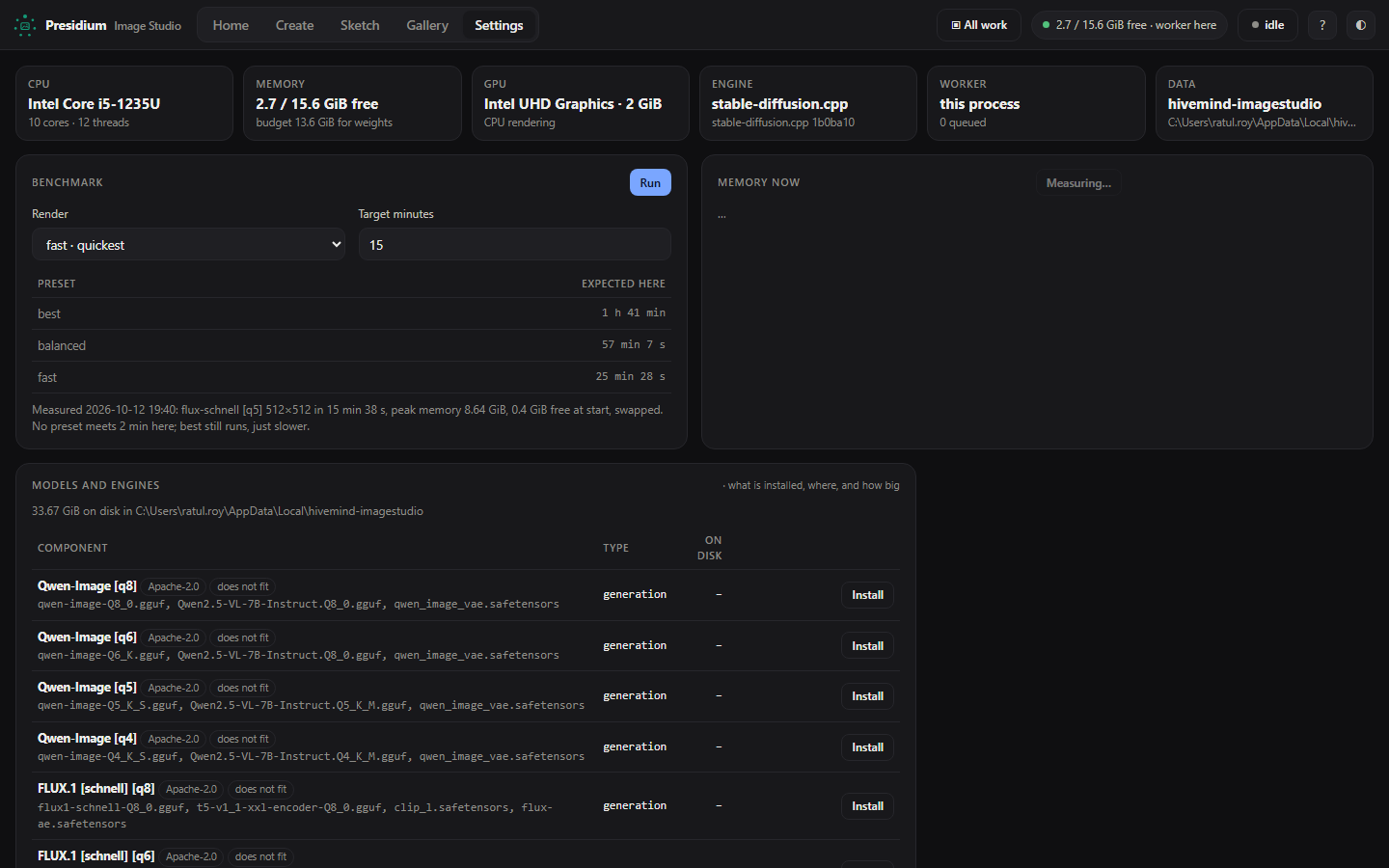Screen dimensions: 1389x868
Task: Open the Gallery tab
Action: click(x=427, y=25)
